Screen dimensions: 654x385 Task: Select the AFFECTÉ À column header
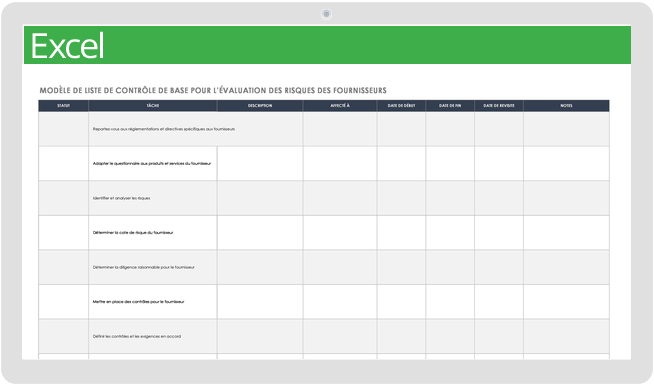(340, 106)
